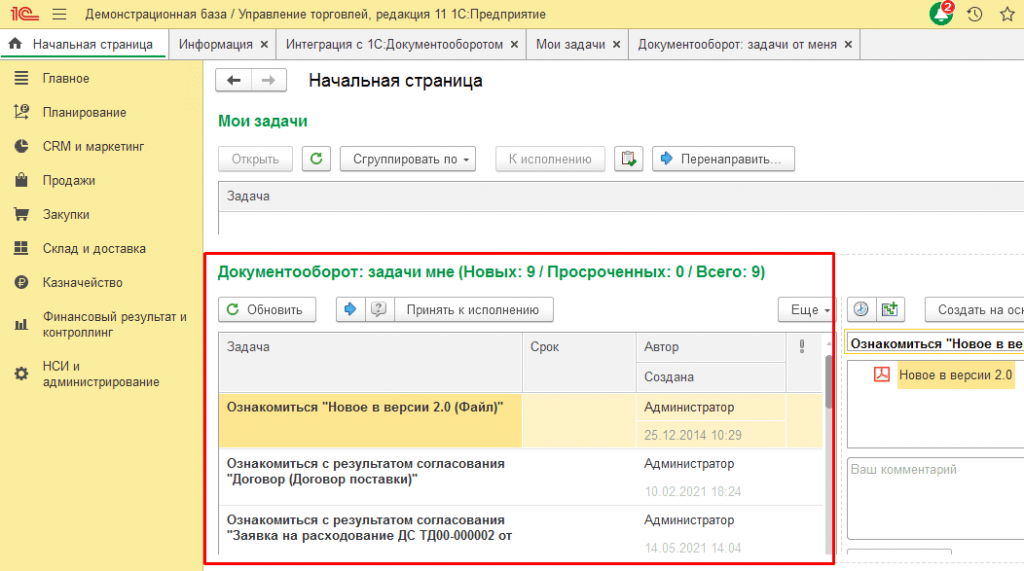The width and height of the screenshot is (1024, 571).
Task: Click the К исполнению button
Action: coord(550,159)
